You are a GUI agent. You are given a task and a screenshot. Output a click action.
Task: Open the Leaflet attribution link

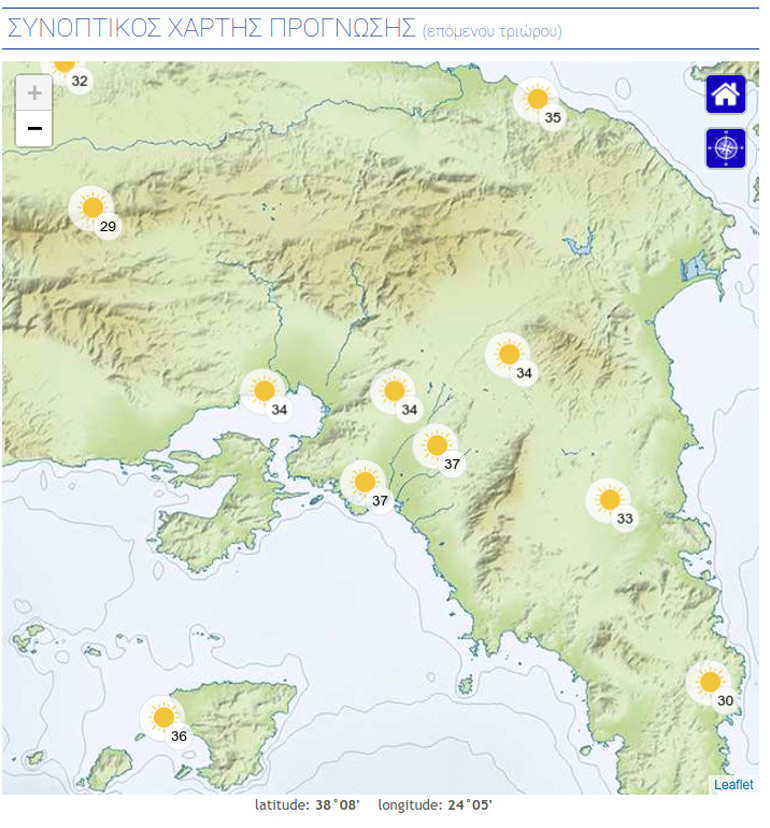click(x=733, y=785)
